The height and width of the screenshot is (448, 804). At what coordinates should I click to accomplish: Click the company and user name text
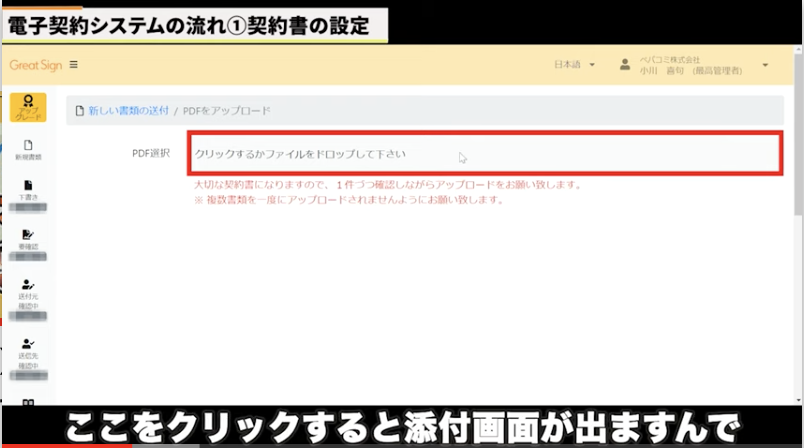click(x=690, y=65)
